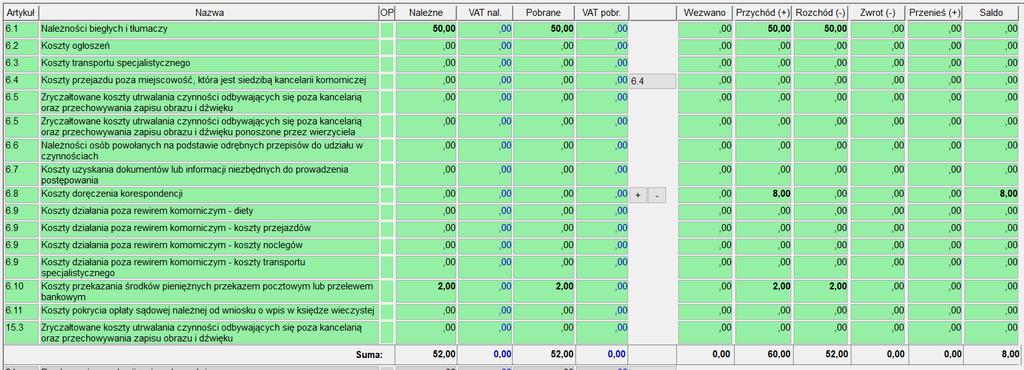The image size is (1024, 370).
Task: Click the Nazwa column header
Action: coord(209,12)
